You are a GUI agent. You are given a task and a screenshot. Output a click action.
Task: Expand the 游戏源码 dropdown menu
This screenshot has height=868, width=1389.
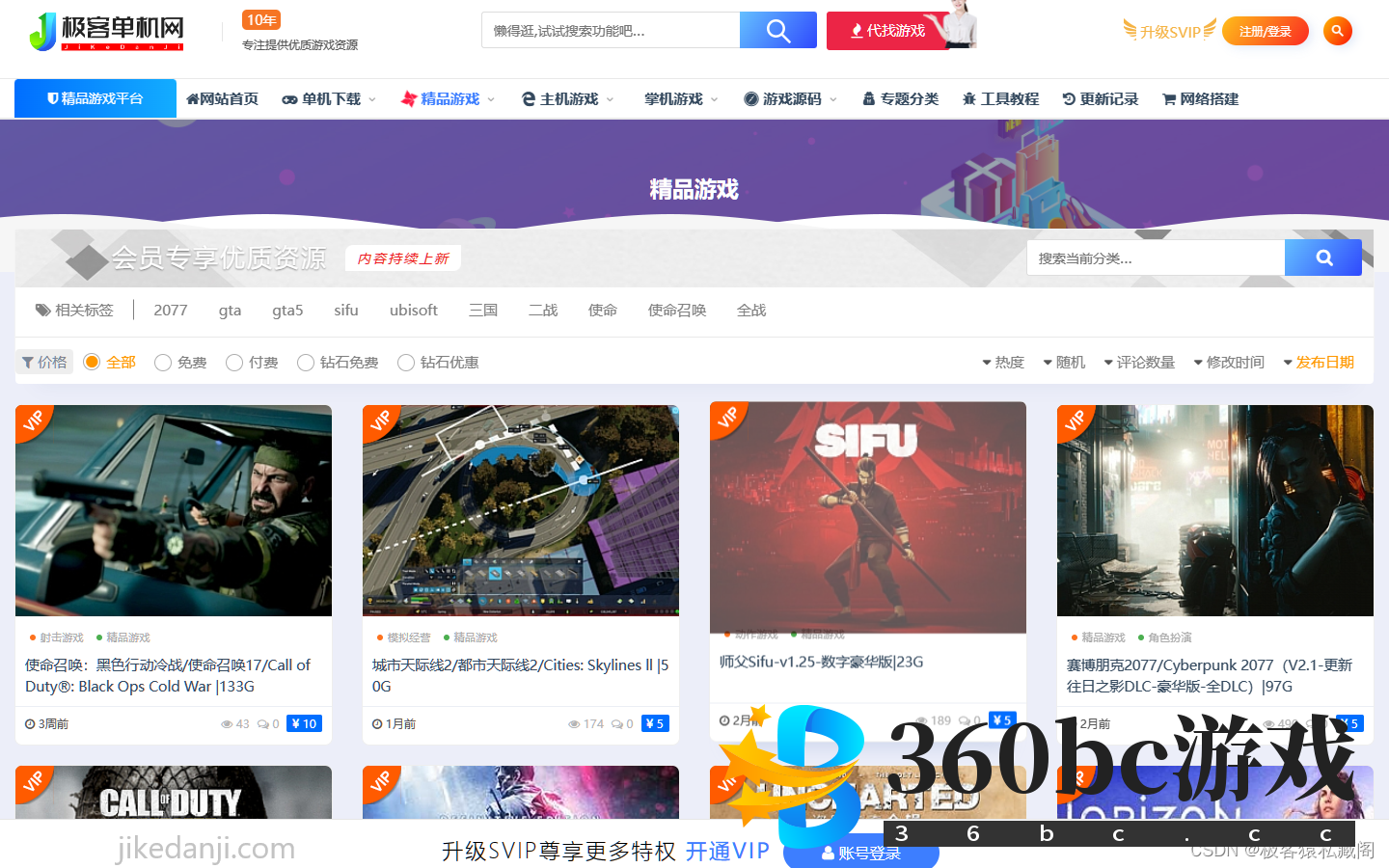pyautogui.click(x=790, y=99)
